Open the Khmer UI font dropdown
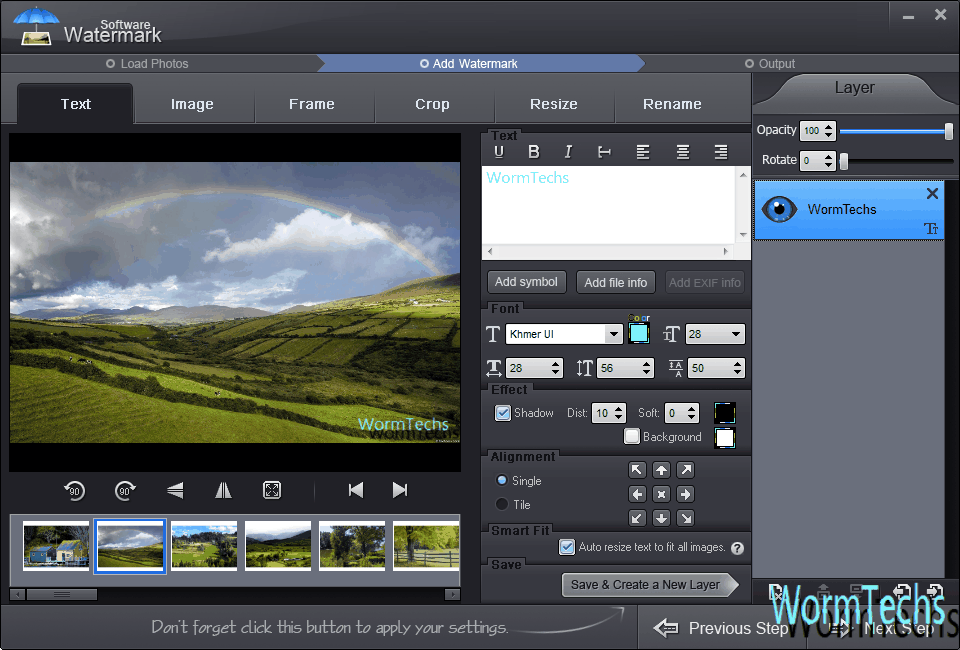This screenshot has width=960, height=650. (613, 334)
